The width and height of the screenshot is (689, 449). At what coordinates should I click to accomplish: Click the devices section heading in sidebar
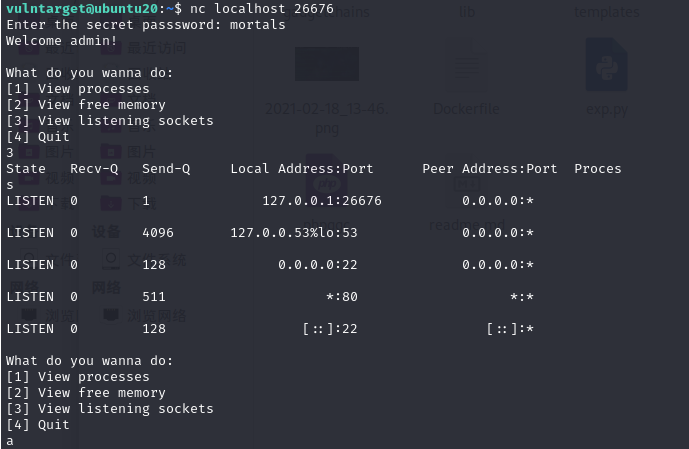tap(106, 231)
